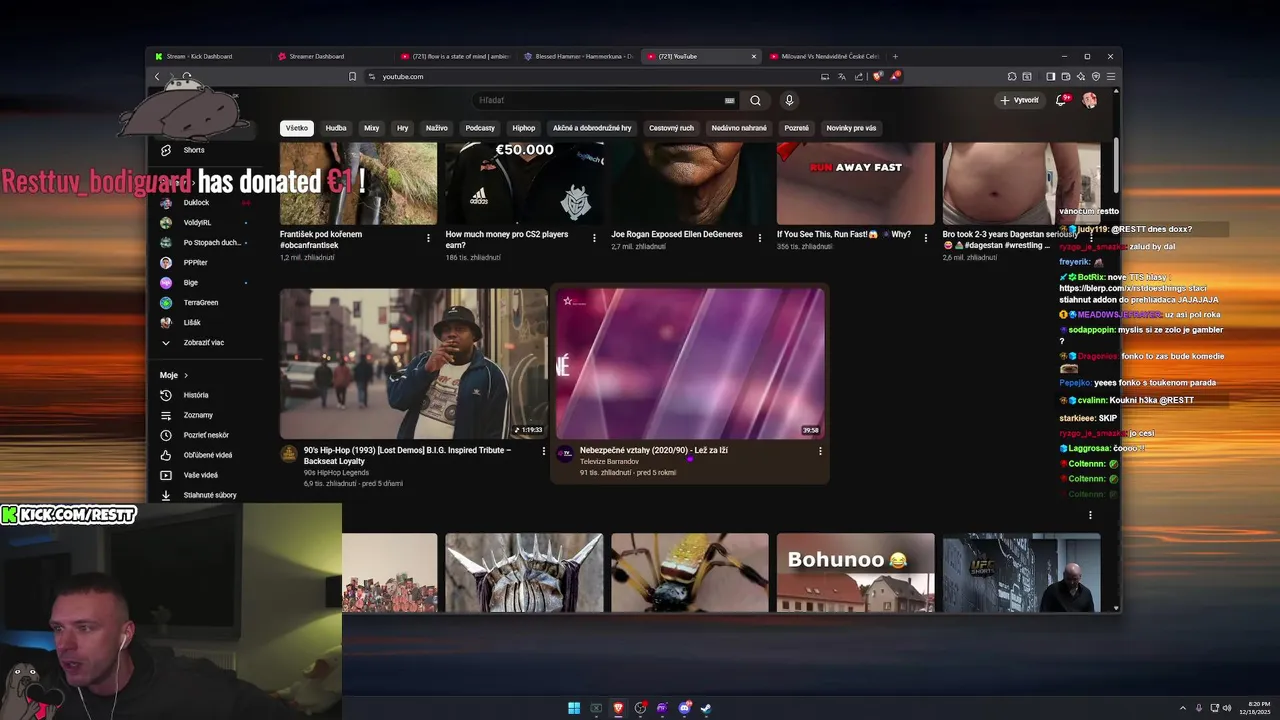
Task: Open the on-screen keyboard icon in search box
Action: pyautogui.click(x=730, y=100)
